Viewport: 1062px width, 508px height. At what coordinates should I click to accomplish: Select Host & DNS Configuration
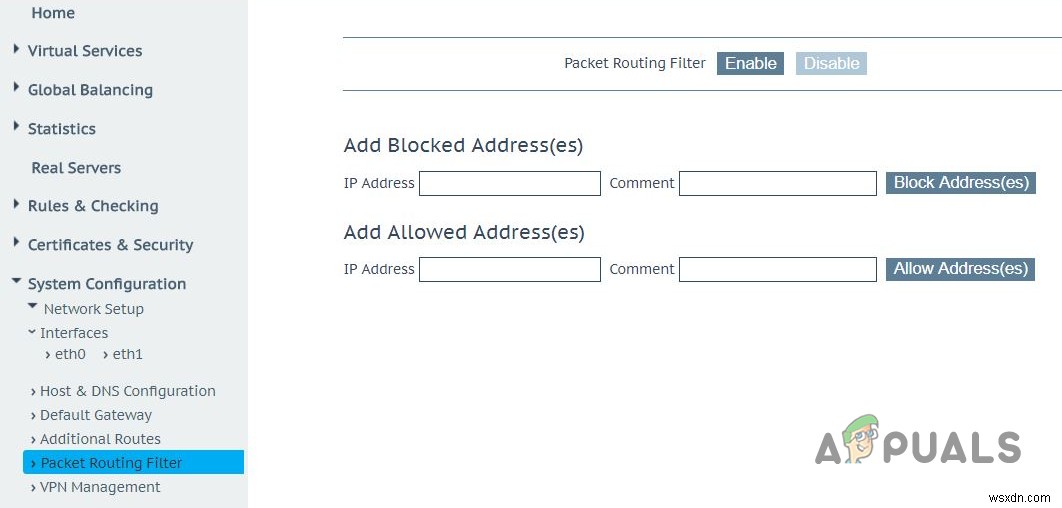click(x=127, y=391)
